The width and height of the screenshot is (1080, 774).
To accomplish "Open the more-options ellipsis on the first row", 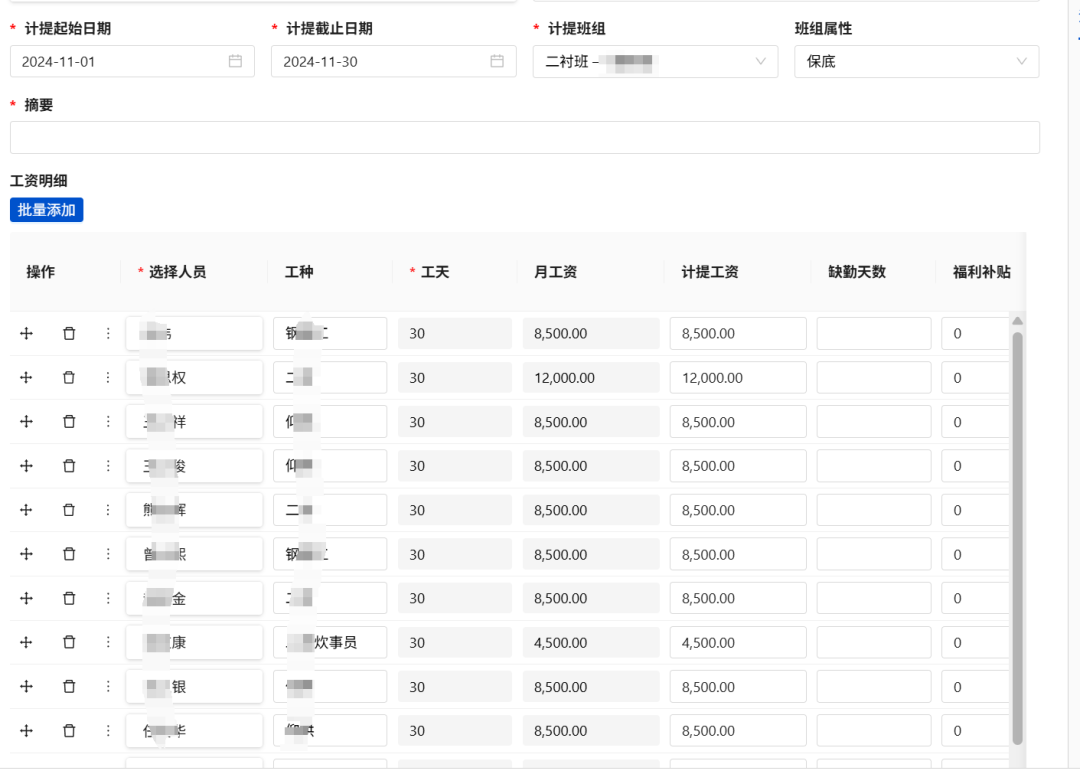I will (x=108, y=333).
